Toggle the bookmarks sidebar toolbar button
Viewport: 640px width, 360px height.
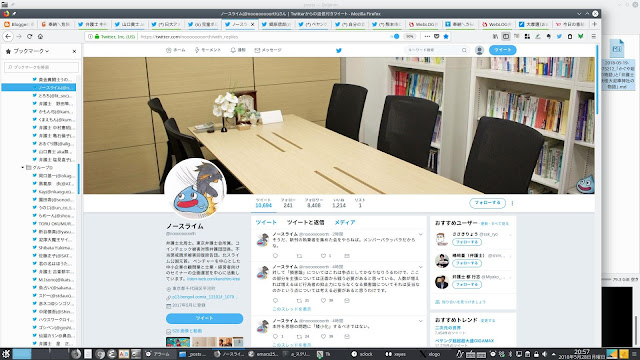tap(506, 36)
